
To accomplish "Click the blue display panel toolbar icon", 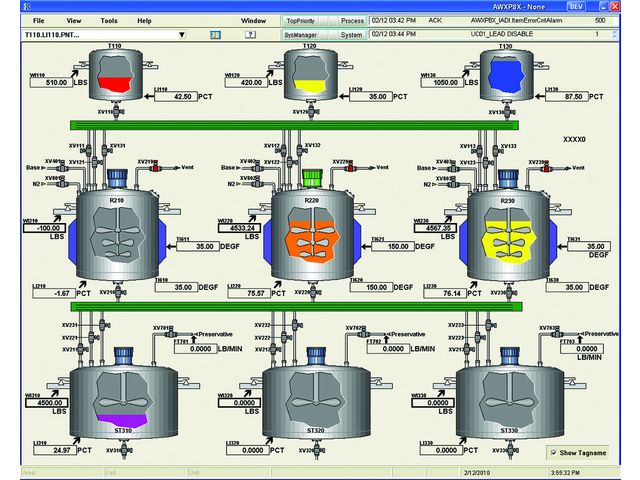I will click(x=215, y=35).
